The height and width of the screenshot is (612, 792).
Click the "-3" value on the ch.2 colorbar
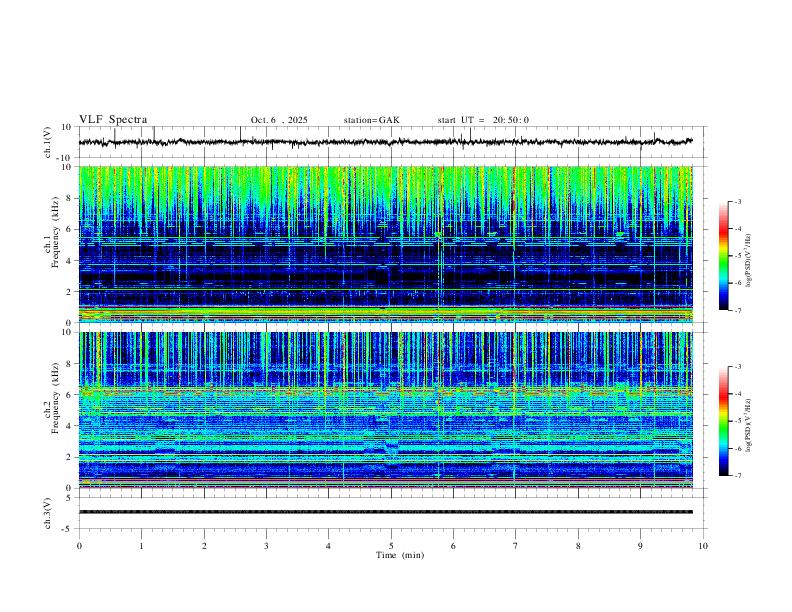[738, 367]
